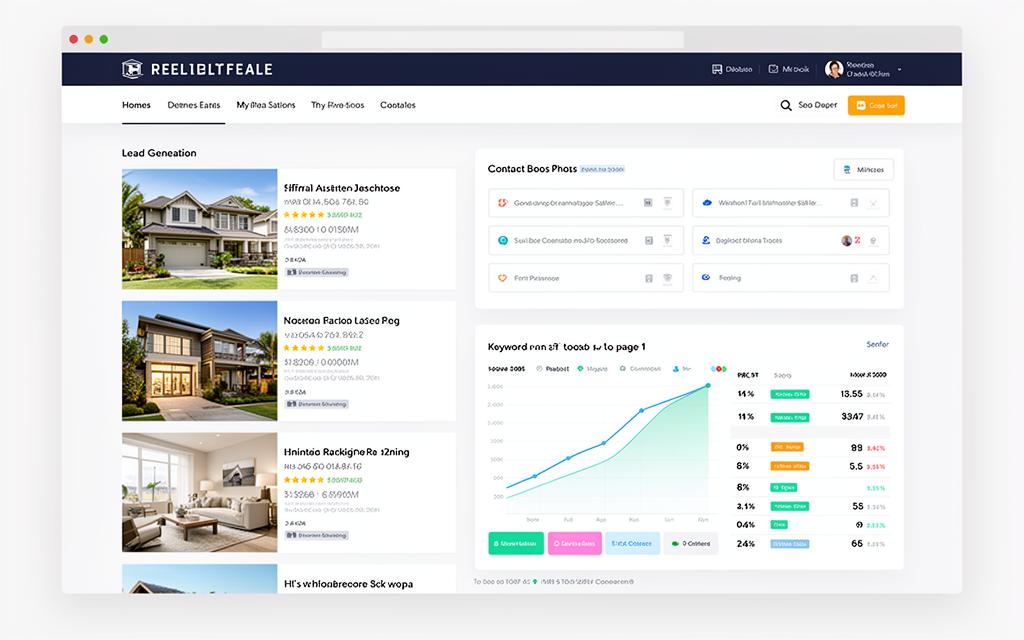Open the first property listing thumbnail
The image size is (1024, 640).
tap(199, 228)
